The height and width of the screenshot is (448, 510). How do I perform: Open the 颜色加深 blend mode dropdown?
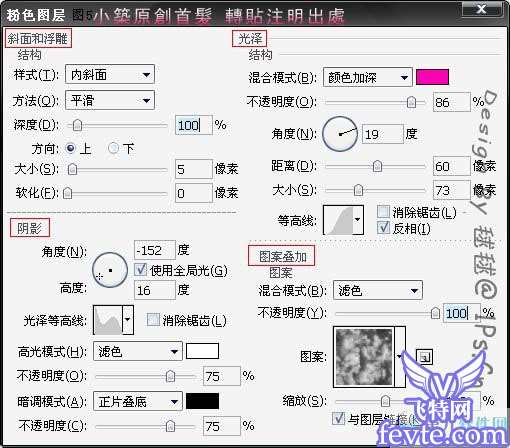pos(368,77)
